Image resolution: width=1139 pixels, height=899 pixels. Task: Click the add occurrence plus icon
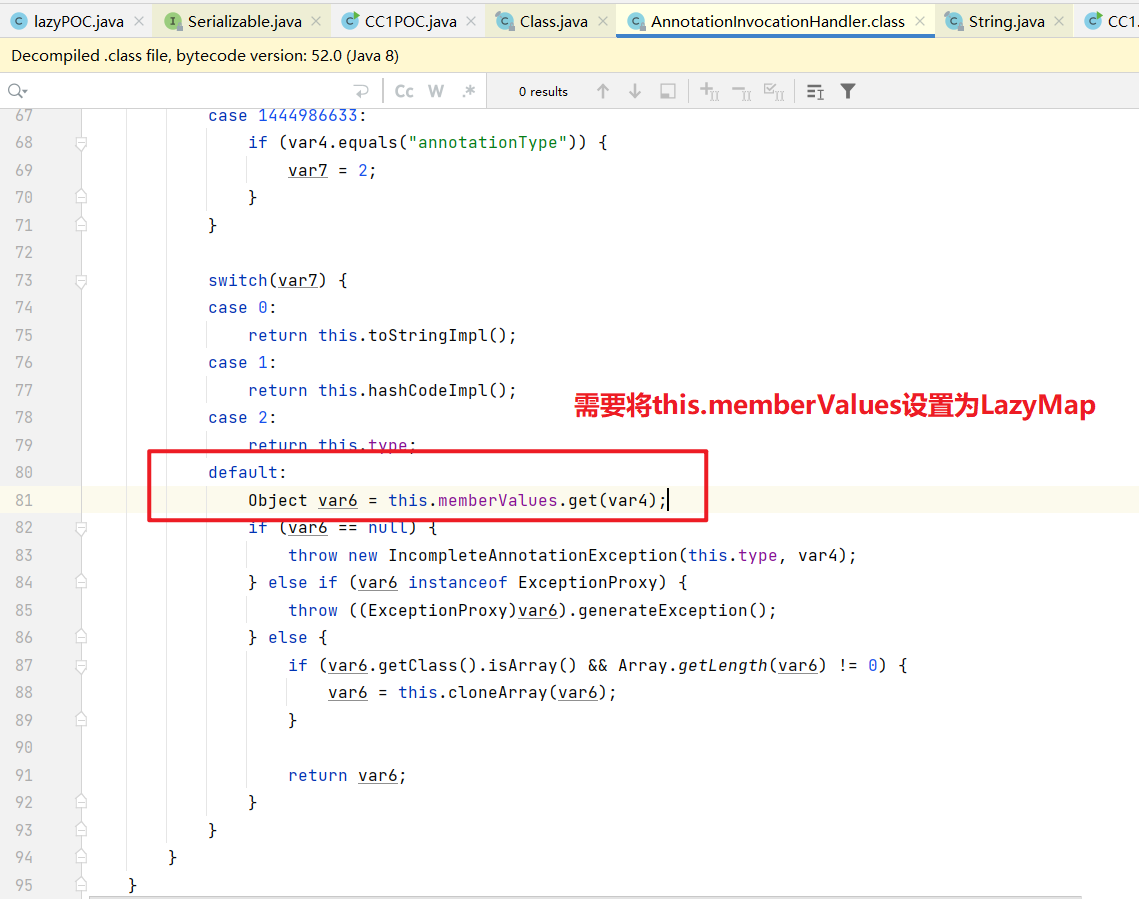pos(710,91)
